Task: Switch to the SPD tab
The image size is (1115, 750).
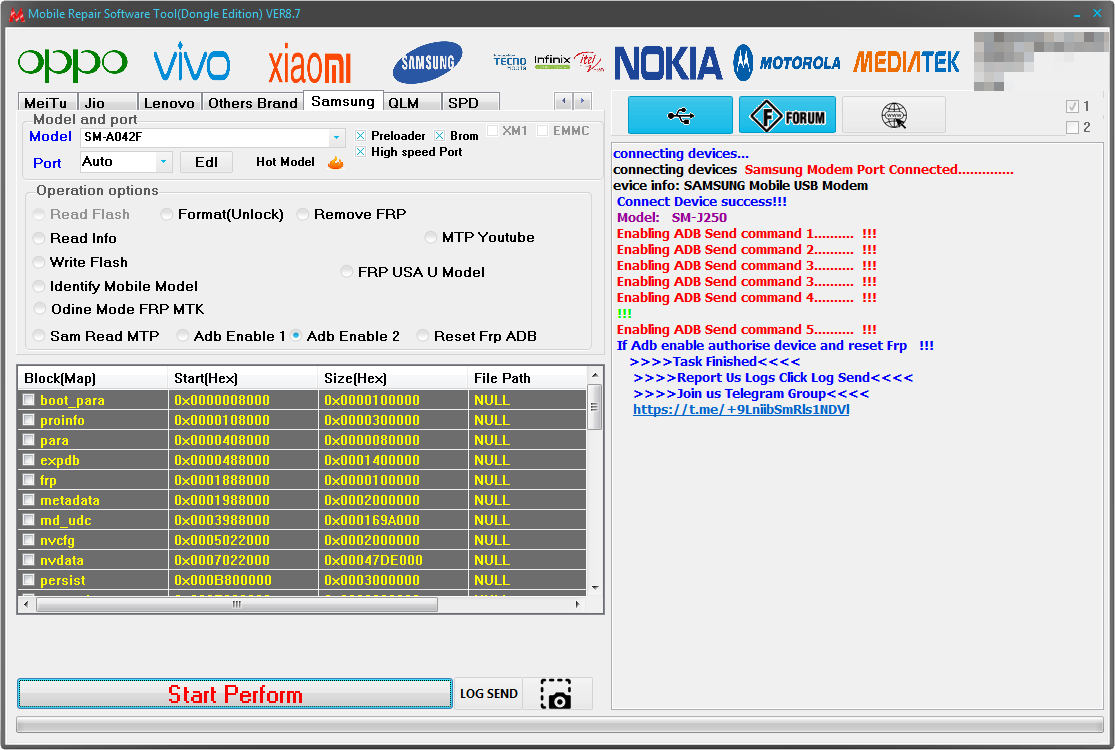Action: click(x=470, y=102)
